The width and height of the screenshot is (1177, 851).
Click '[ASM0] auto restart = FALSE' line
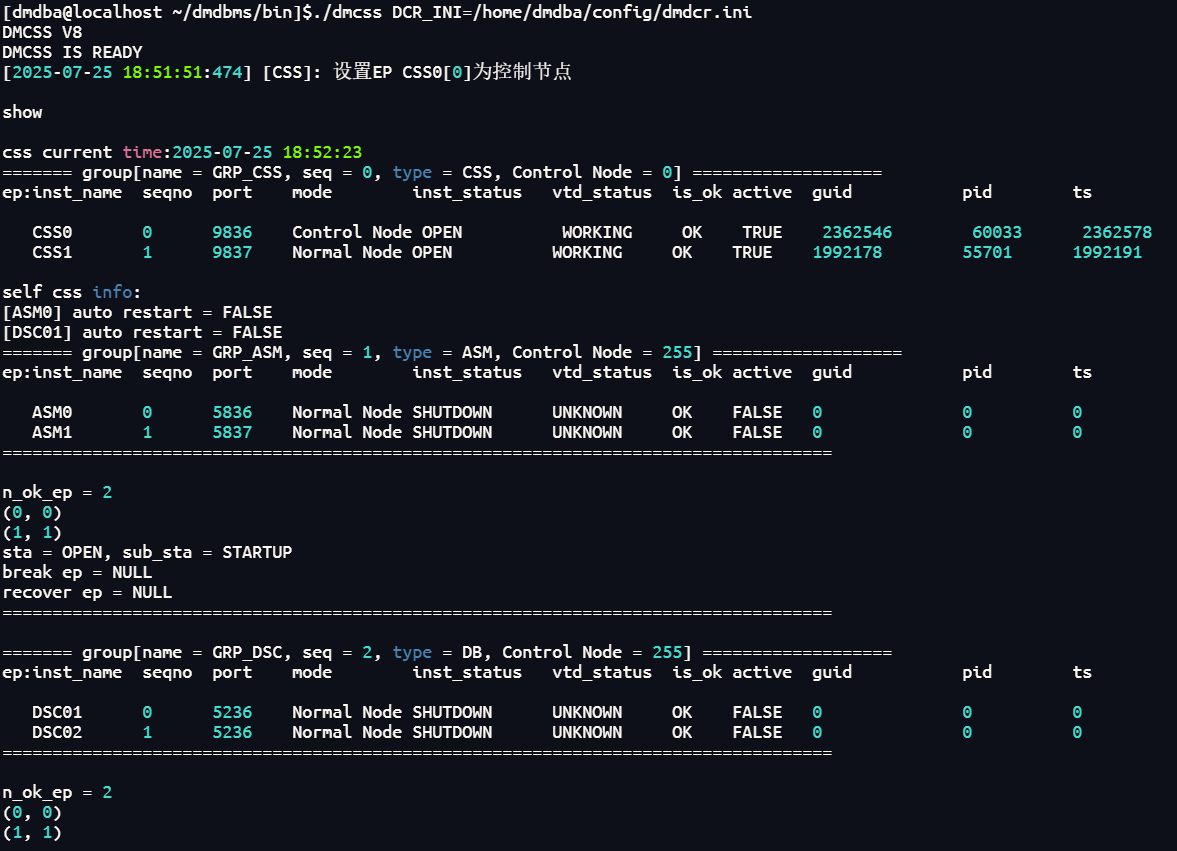137,312
